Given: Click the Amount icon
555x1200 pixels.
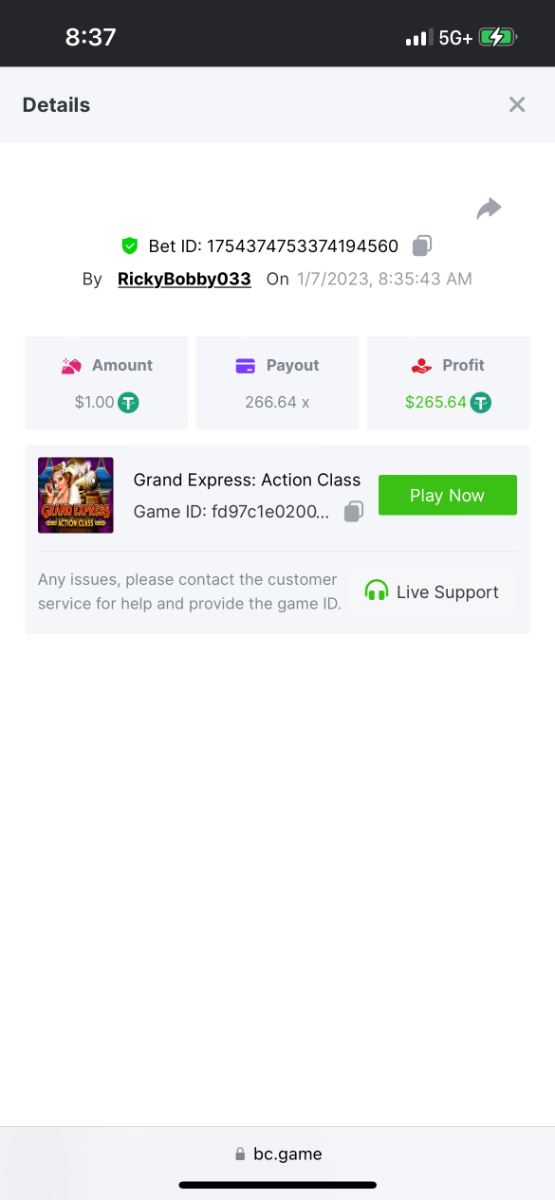Looking at the screenshot, I should [x=71, y=366].
